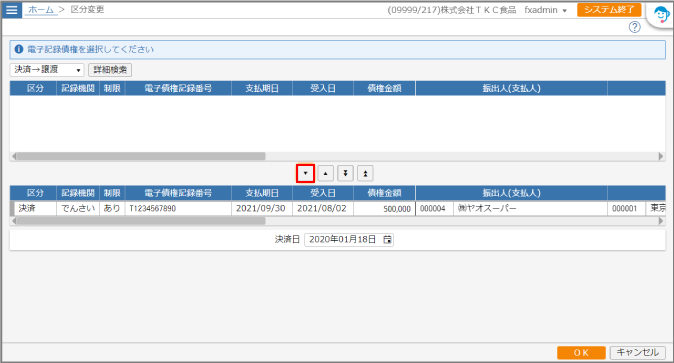Select the ㈱ヤオスーパー payer name cell

530,208
